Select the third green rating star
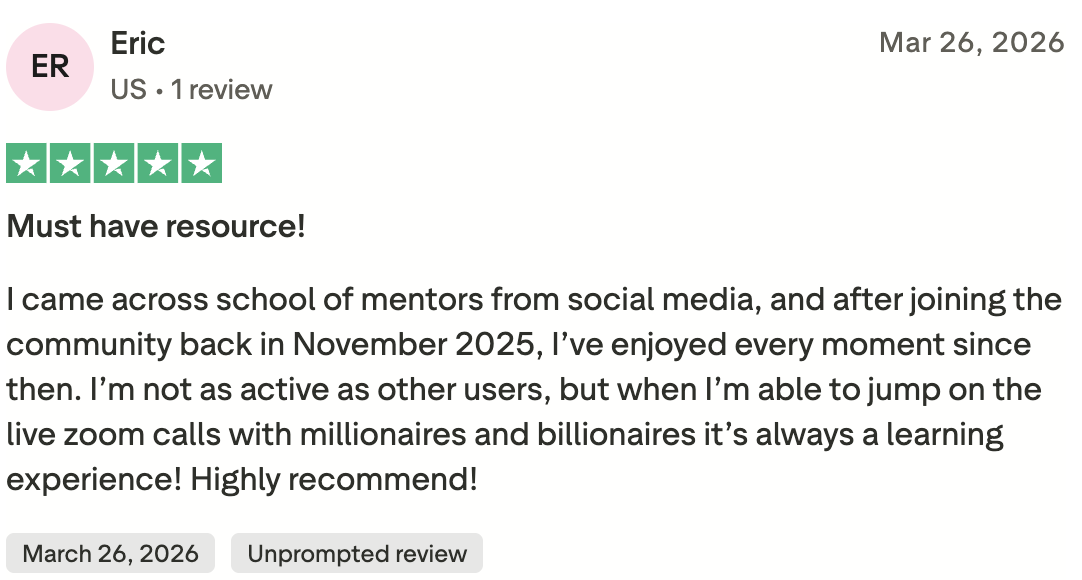 click(114, 163)
